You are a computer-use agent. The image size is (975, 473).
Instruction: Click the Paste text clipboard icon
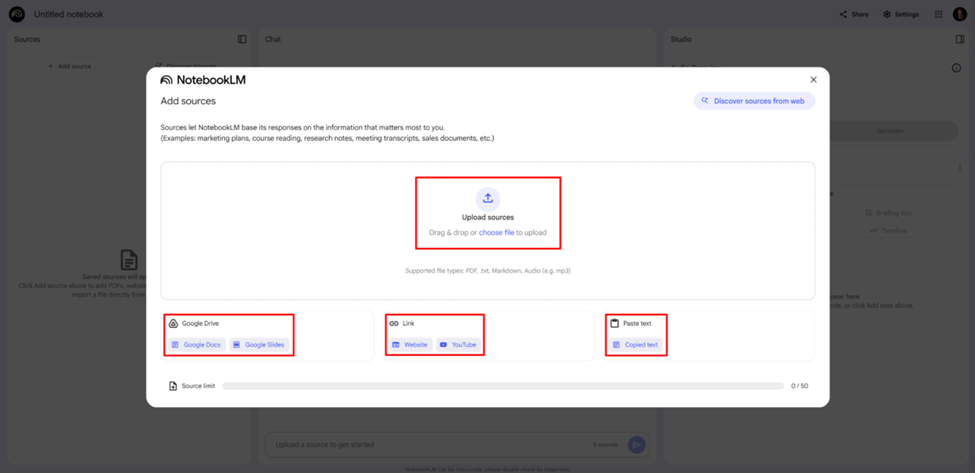coord(615,324)
